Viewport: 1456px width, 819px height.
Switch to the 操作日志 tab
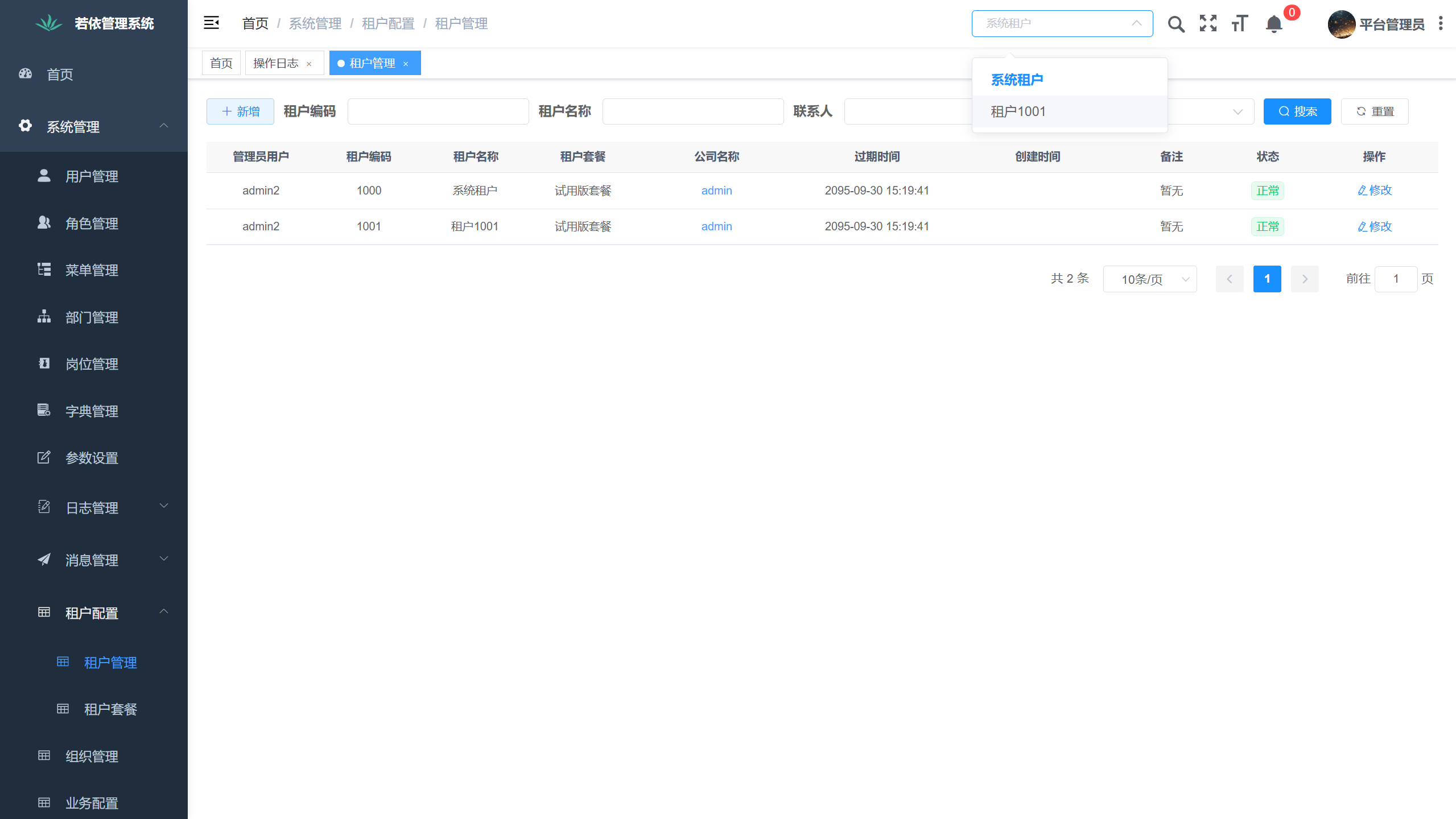[x=275, y=63]
